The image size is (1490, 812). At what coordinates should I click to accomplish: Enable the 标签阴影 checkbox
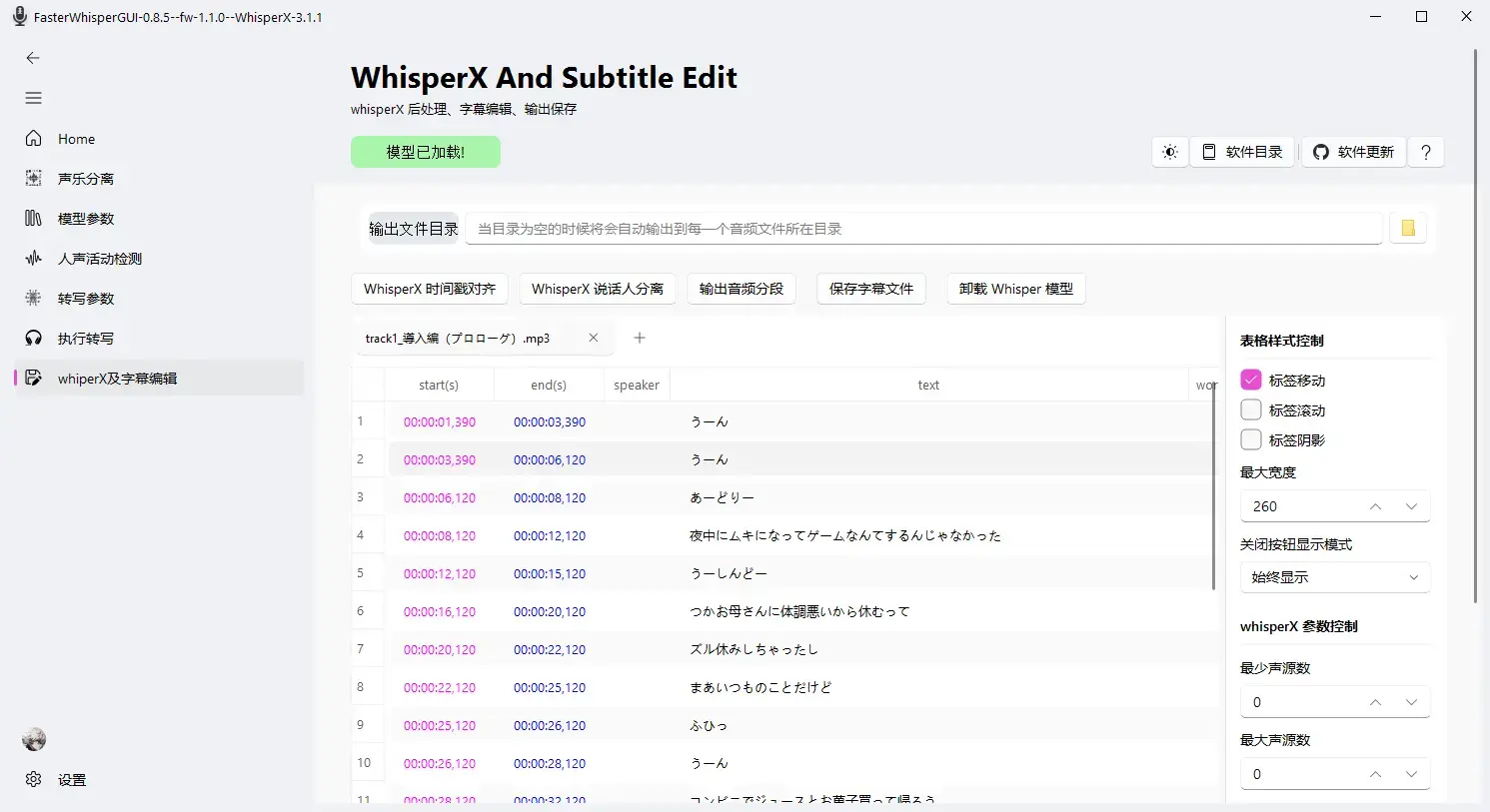[1251, 440]
